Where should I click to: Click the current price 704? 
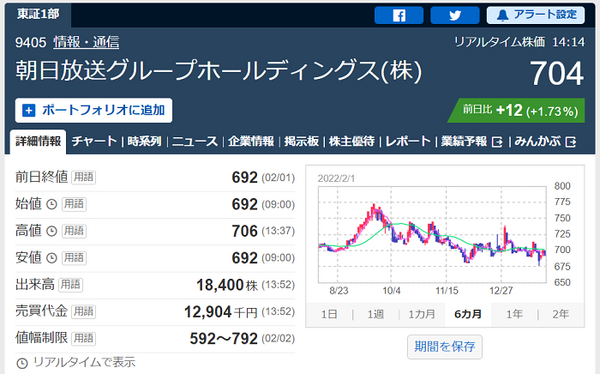click(x=557, y=73)
